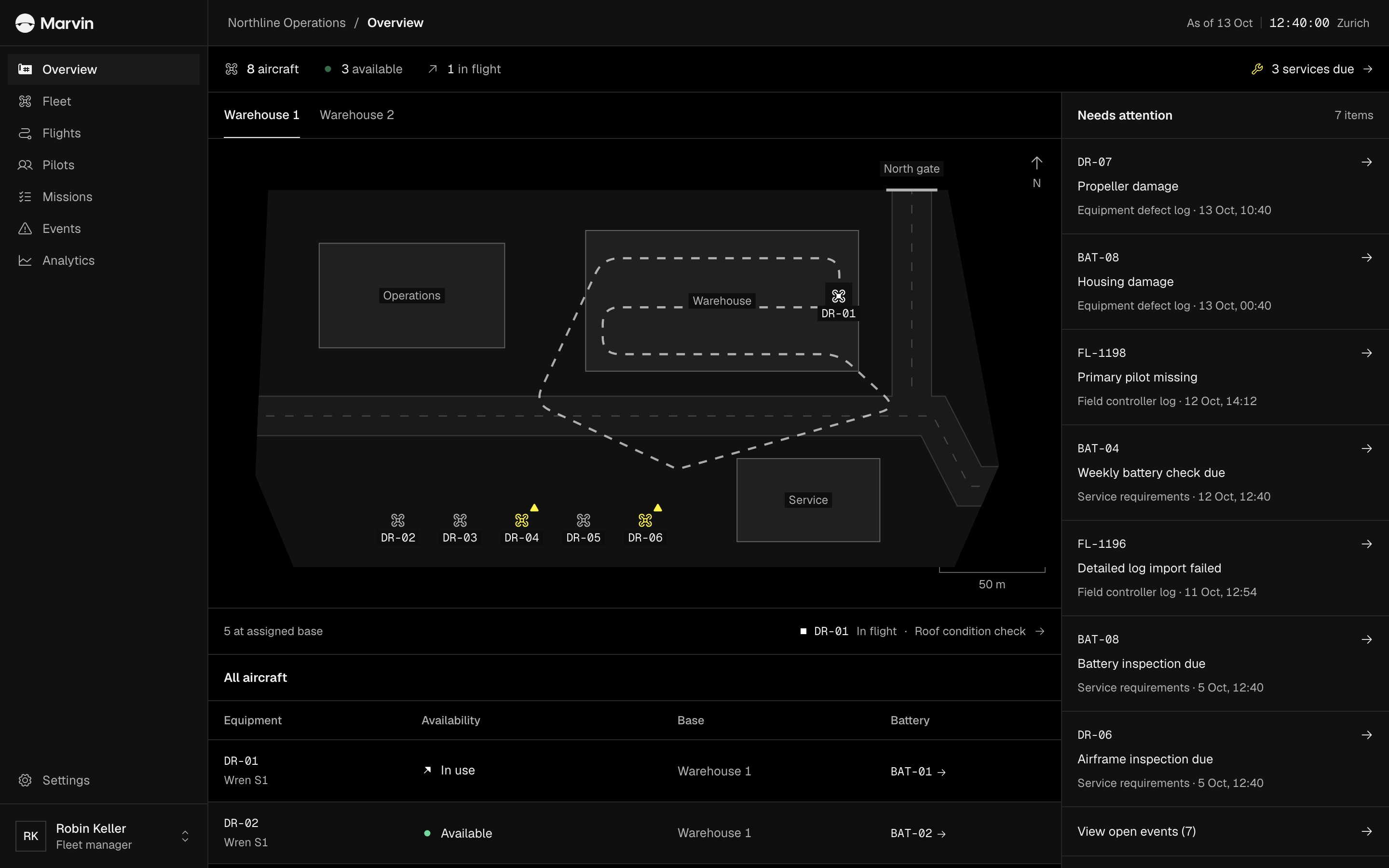The height and width of the screenshot is (868, 1389).
Task: Switch to the Warehouse 2 tab
Action: point(356,115)
